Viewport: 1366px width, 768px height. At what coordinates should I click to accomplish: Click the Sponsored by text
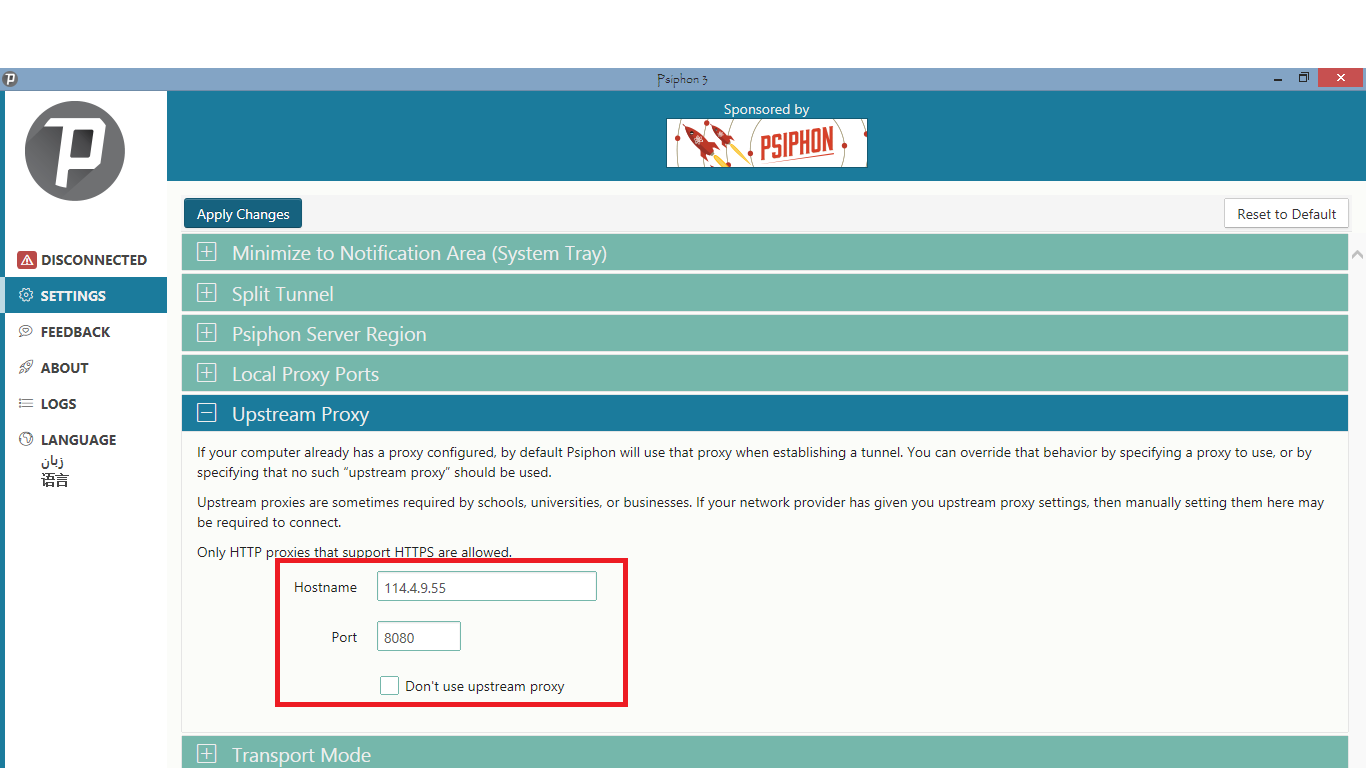coord(767,109)
